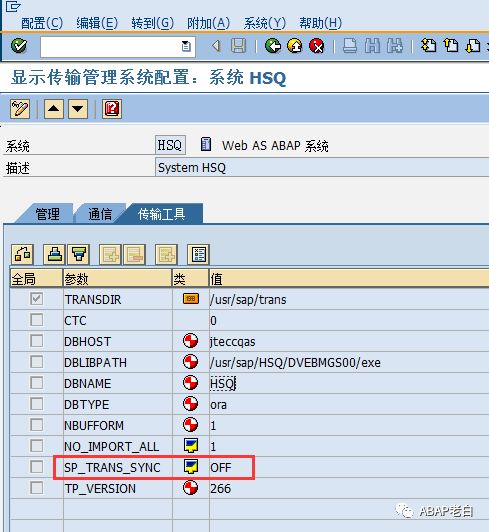Toggle the 全局 checkbox for NBUFFORM
The height and width of the screenshot is (532, 489).
point(36,425)
